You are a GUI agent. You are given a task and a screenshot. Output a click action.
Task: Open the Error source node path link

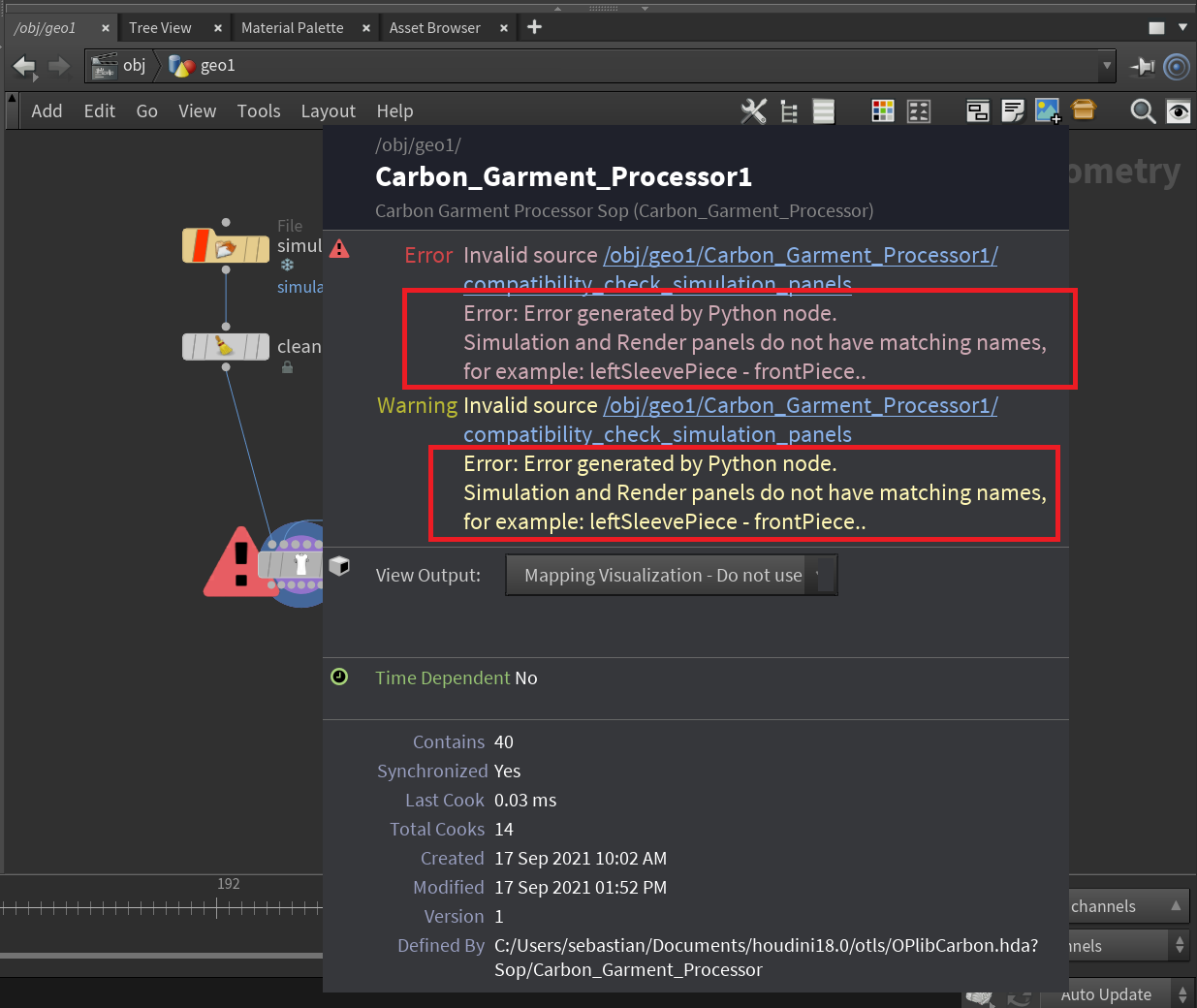click(801, 256)
